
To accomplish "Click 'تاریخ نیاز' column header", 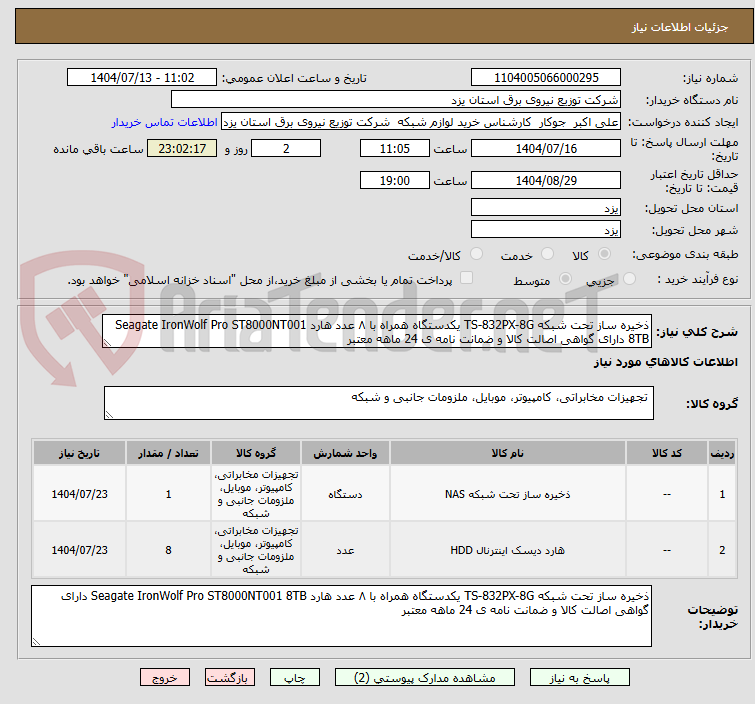I will click(79, 453).
